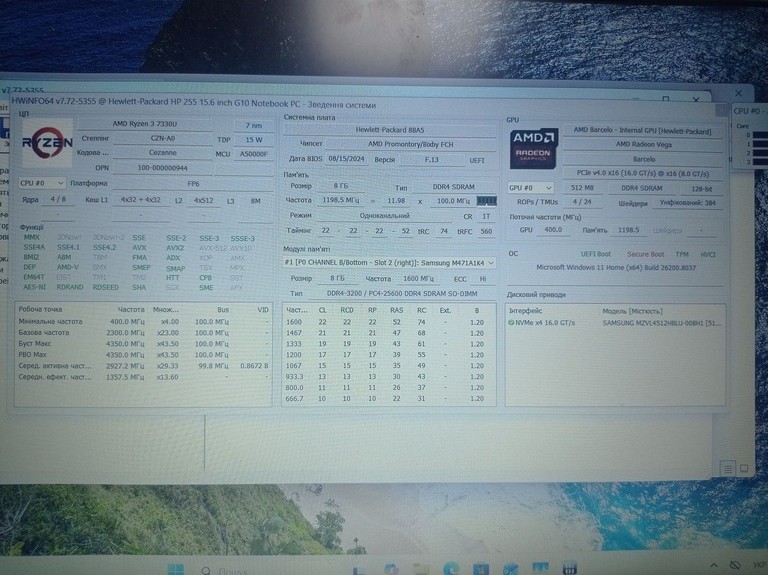Click the memory frequency 1198.5 МГц
768x575 pixels.
[340, 200]
